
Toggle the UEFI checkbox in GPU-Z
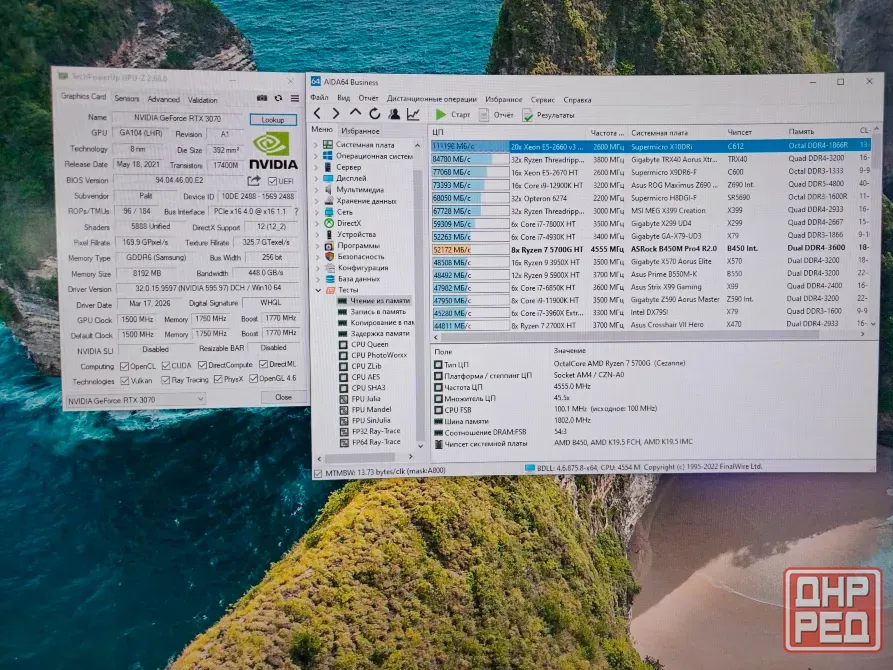pyautogui.click(x=272, y=181)
